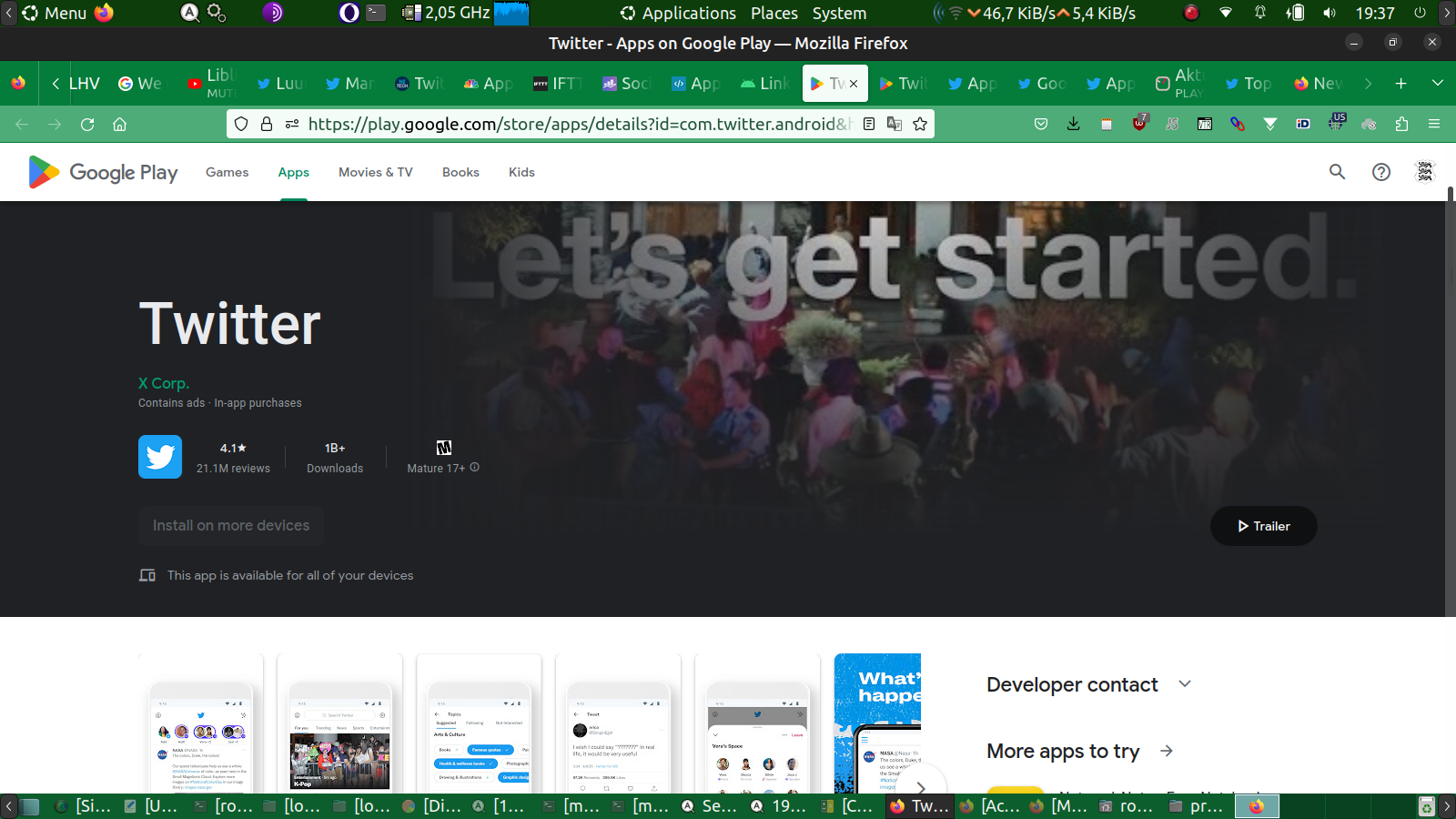Switch to the Top browser tab

[1249, 84]
